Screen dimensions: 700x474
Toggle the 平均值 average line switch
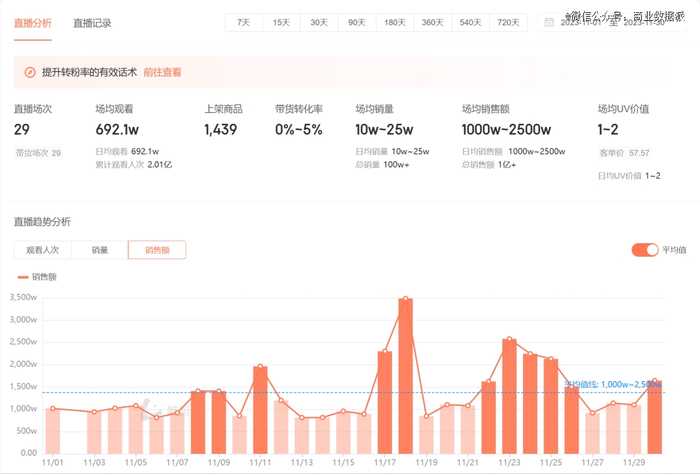tap(645, 250)
